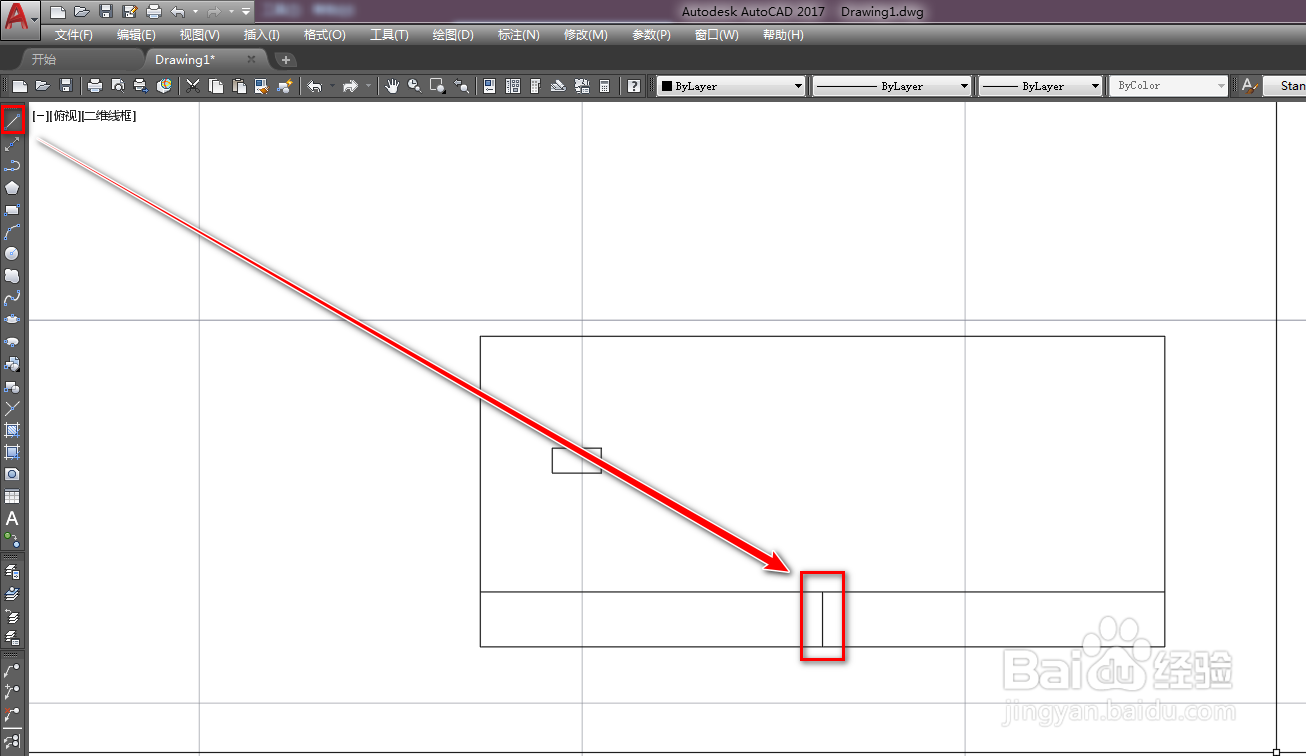Expand the redo history dropdown in standard toolbar
1306x756 pixels.
368,86
